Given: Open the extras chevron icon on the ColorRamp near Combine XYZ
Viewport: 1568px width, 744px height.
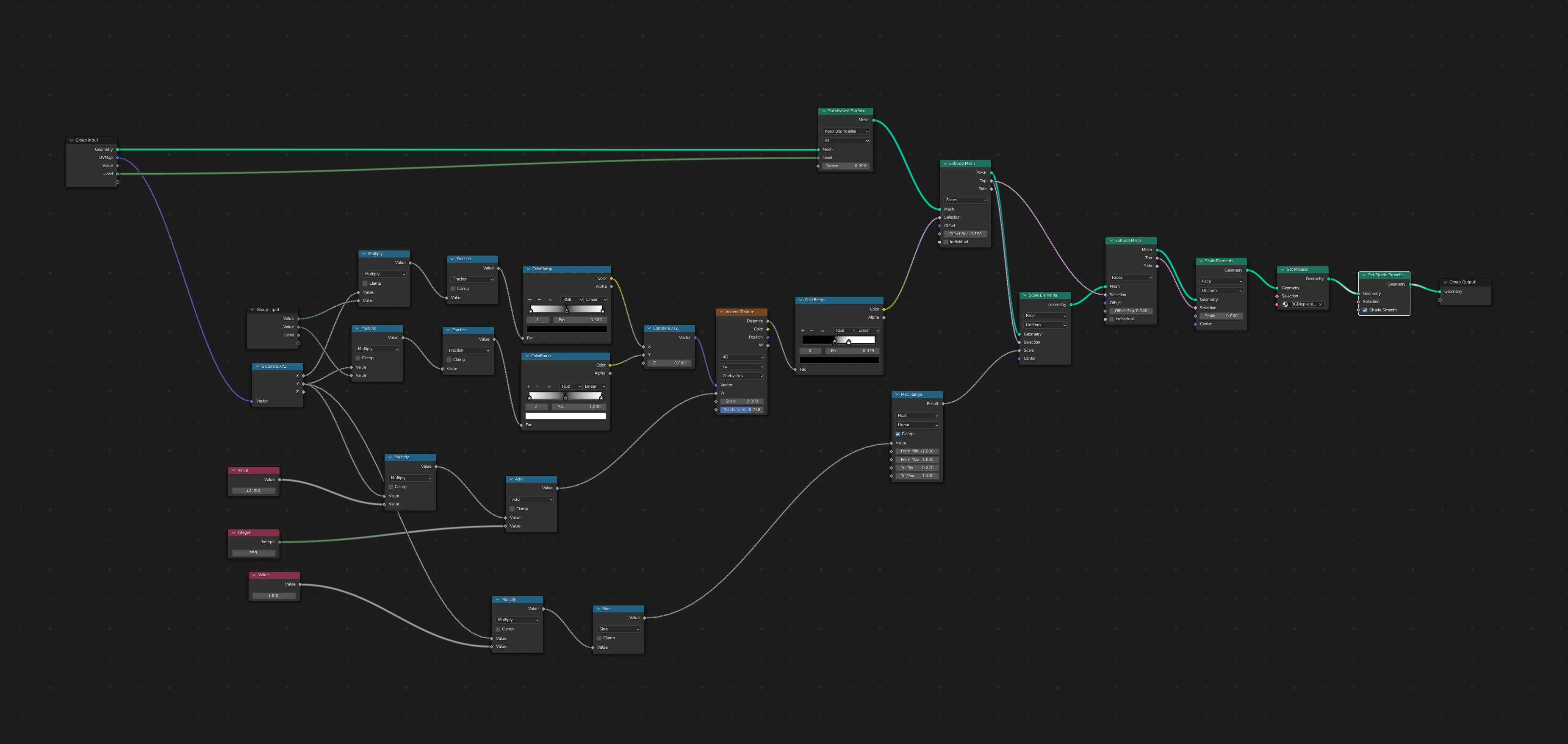Looking at the screenshot, I should [x=549, y=386].
